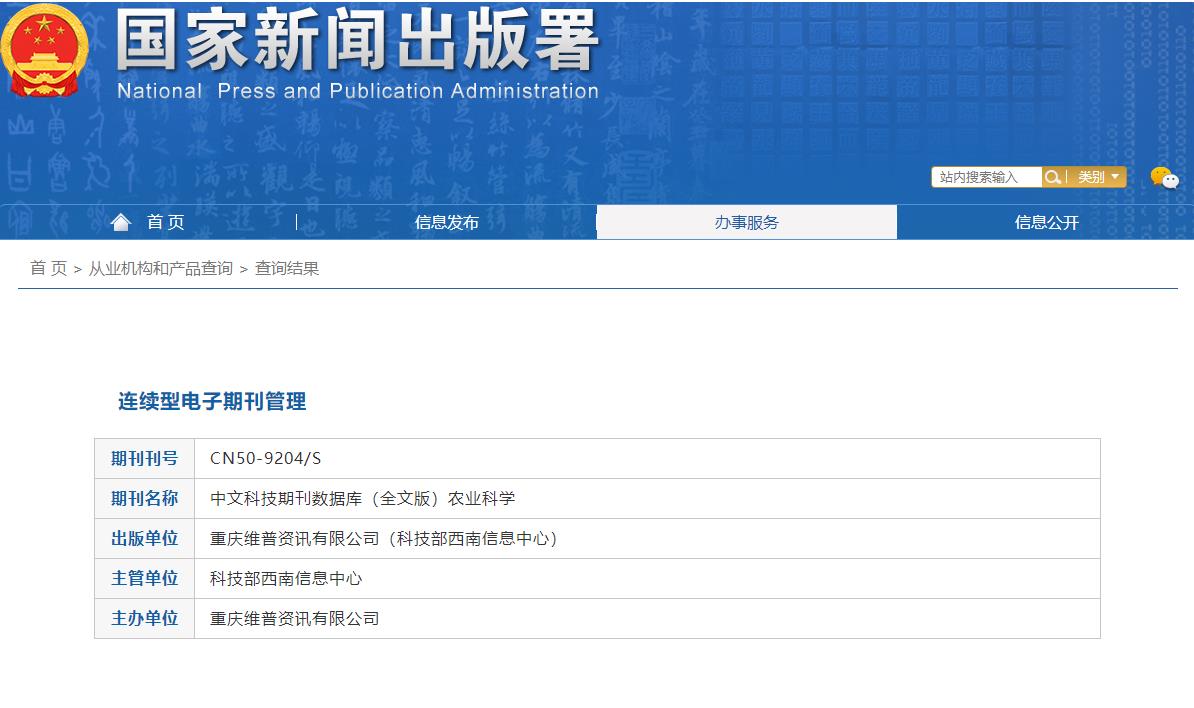Open the 办事服务 section tab
The width and height of the screenshot is (1194, 708).
pos(747,221)
